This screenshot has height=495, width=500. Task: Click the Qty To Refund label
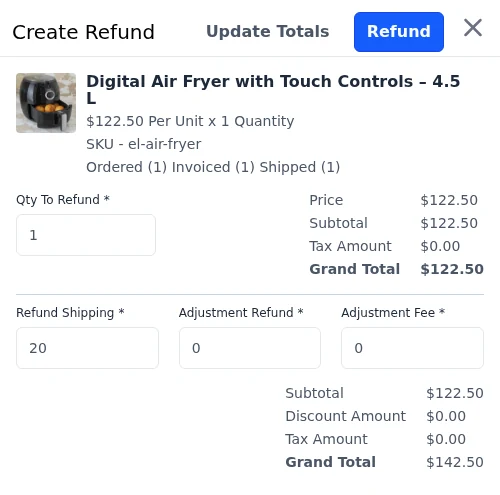(63, 200)
